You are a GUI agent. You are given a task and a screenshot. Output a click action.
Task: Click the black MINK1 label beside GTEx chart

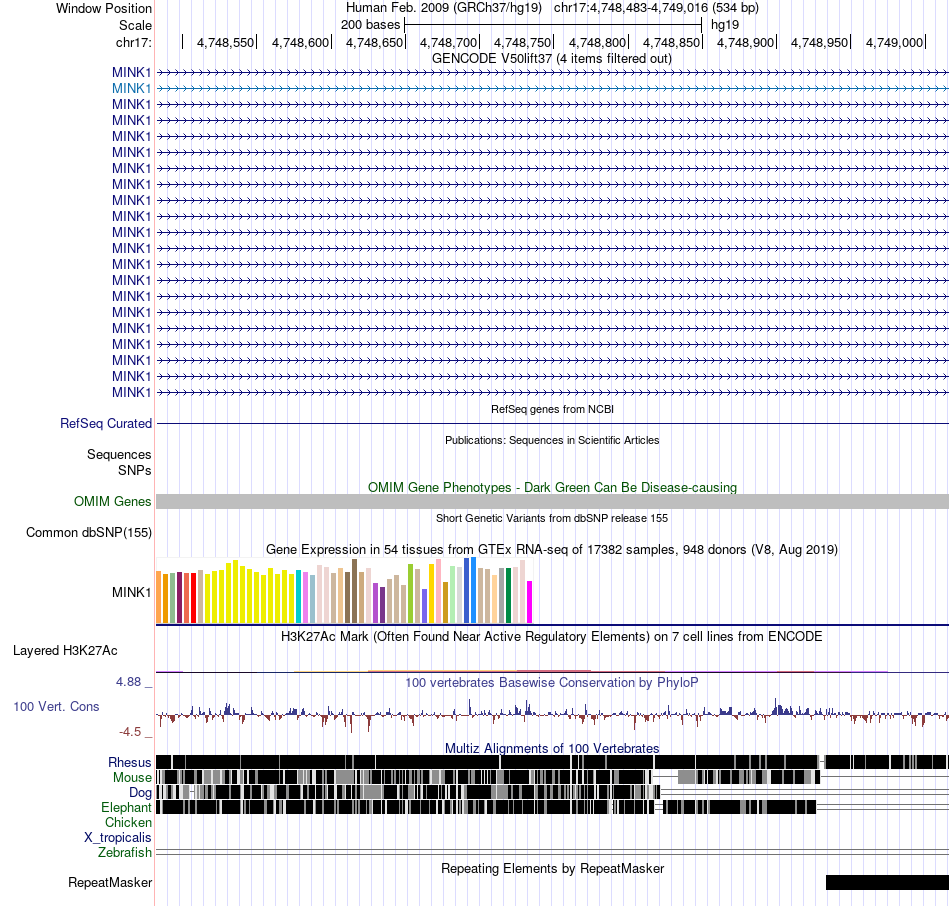pyautogui.click(x=131, y=592)
